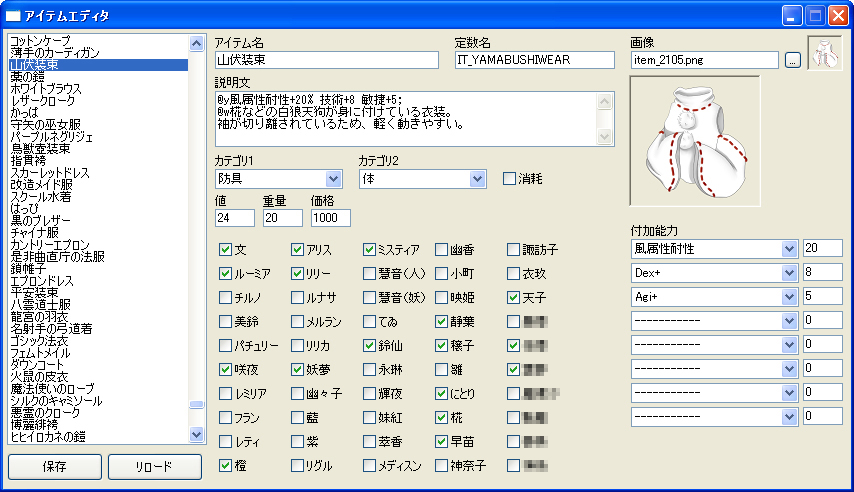
Task: Select コットンケープ in the item list
Action: click(42, 40)
